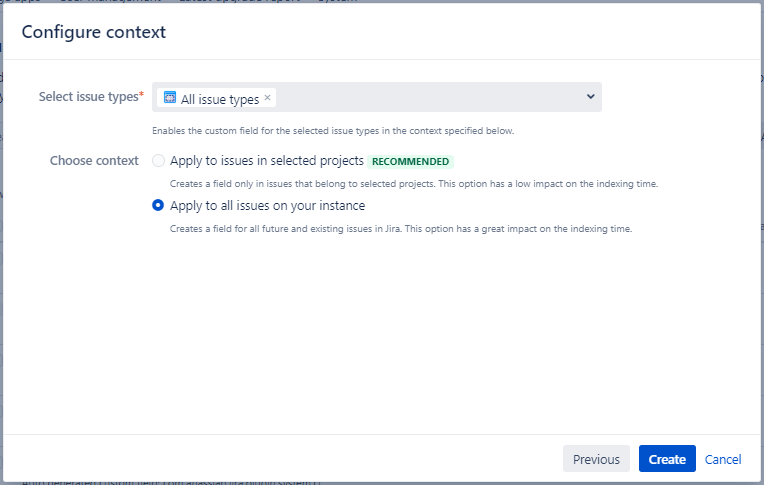Select Apply to issues in selected projects radio
The height and width of the screenshot is (485, 764).
click(x=158, y=161)
